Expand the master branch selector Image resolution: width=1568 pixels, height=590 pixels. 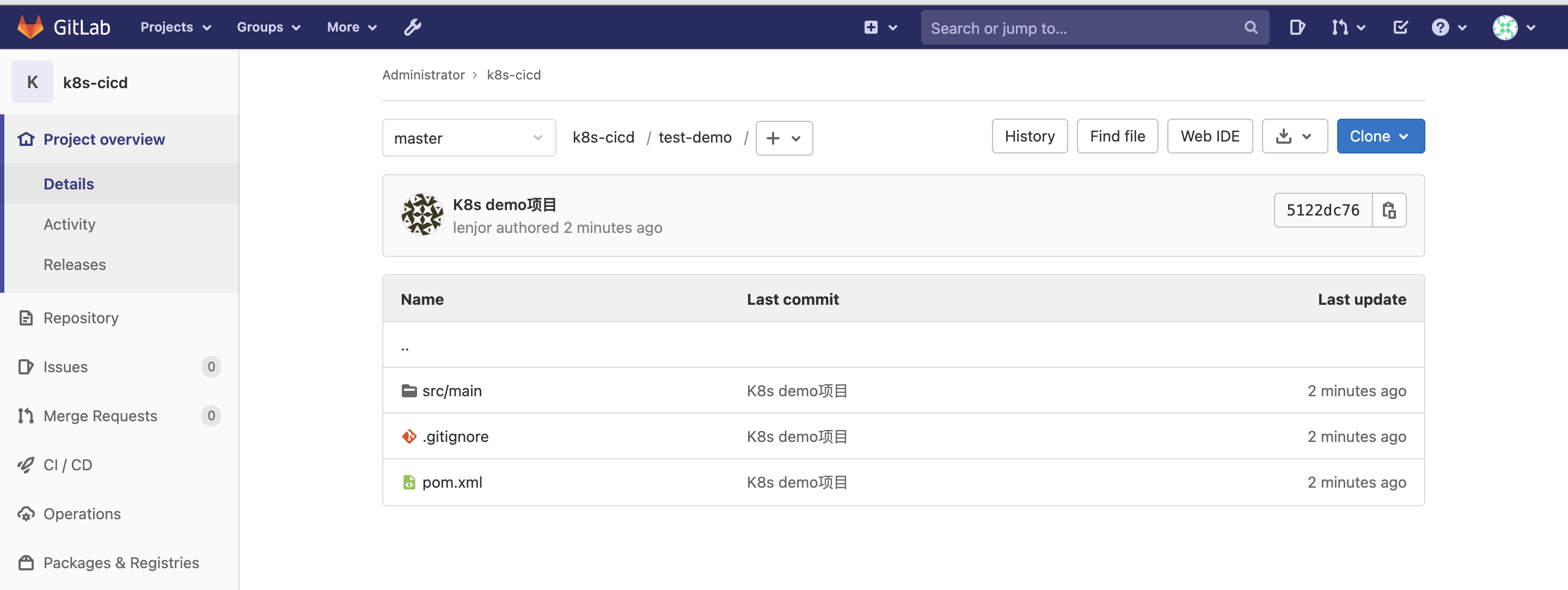pos(468,138)
